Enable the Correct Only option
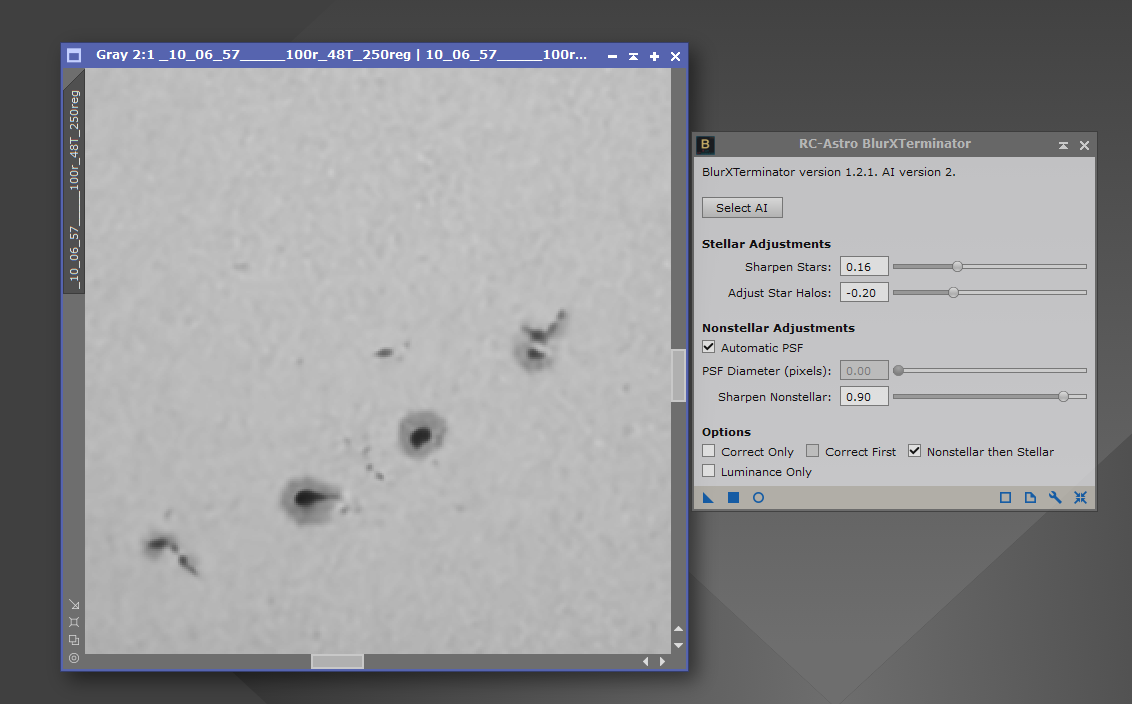1132x704 pixels. point(709,452)
